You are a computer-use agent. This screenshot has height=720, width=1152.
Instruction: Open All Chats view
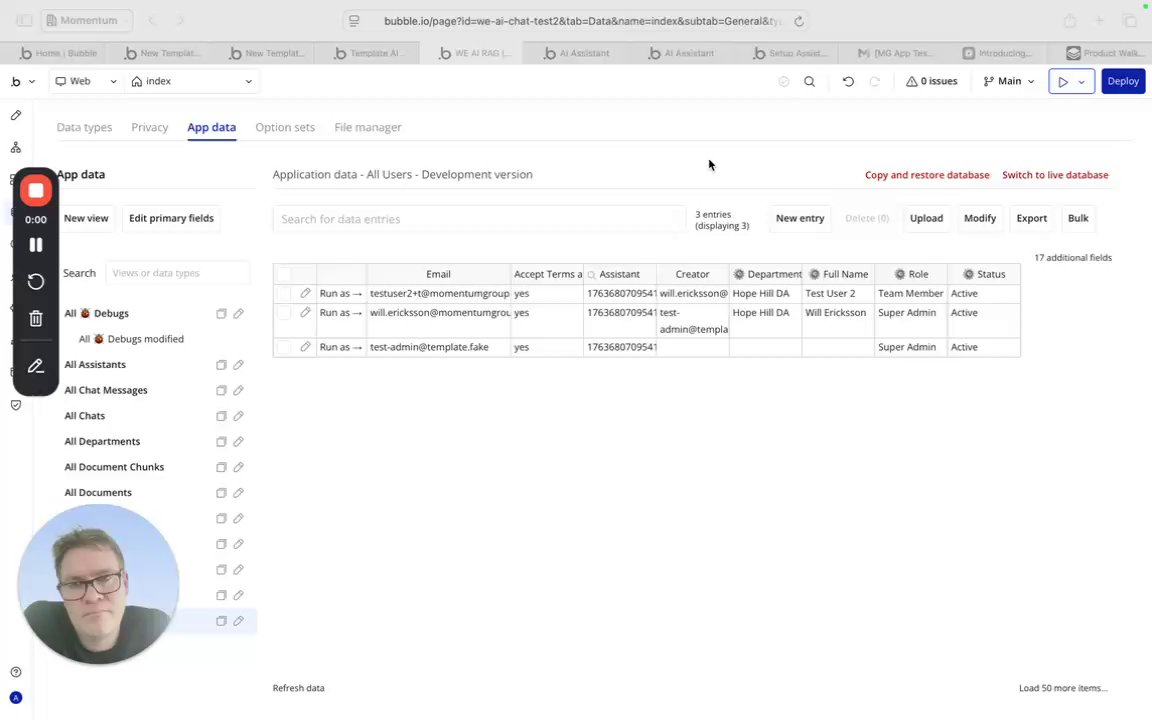(84, 416)
